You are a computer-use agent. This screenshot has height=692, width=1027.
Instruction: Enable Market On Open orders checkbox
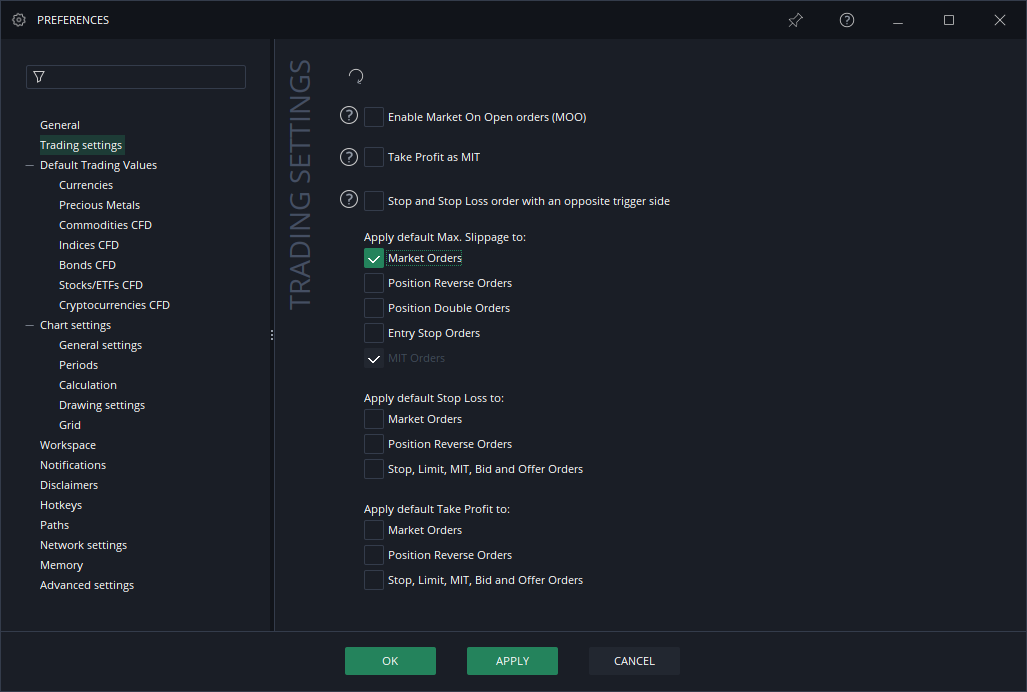pyautogui.click(x=374, y=117)
